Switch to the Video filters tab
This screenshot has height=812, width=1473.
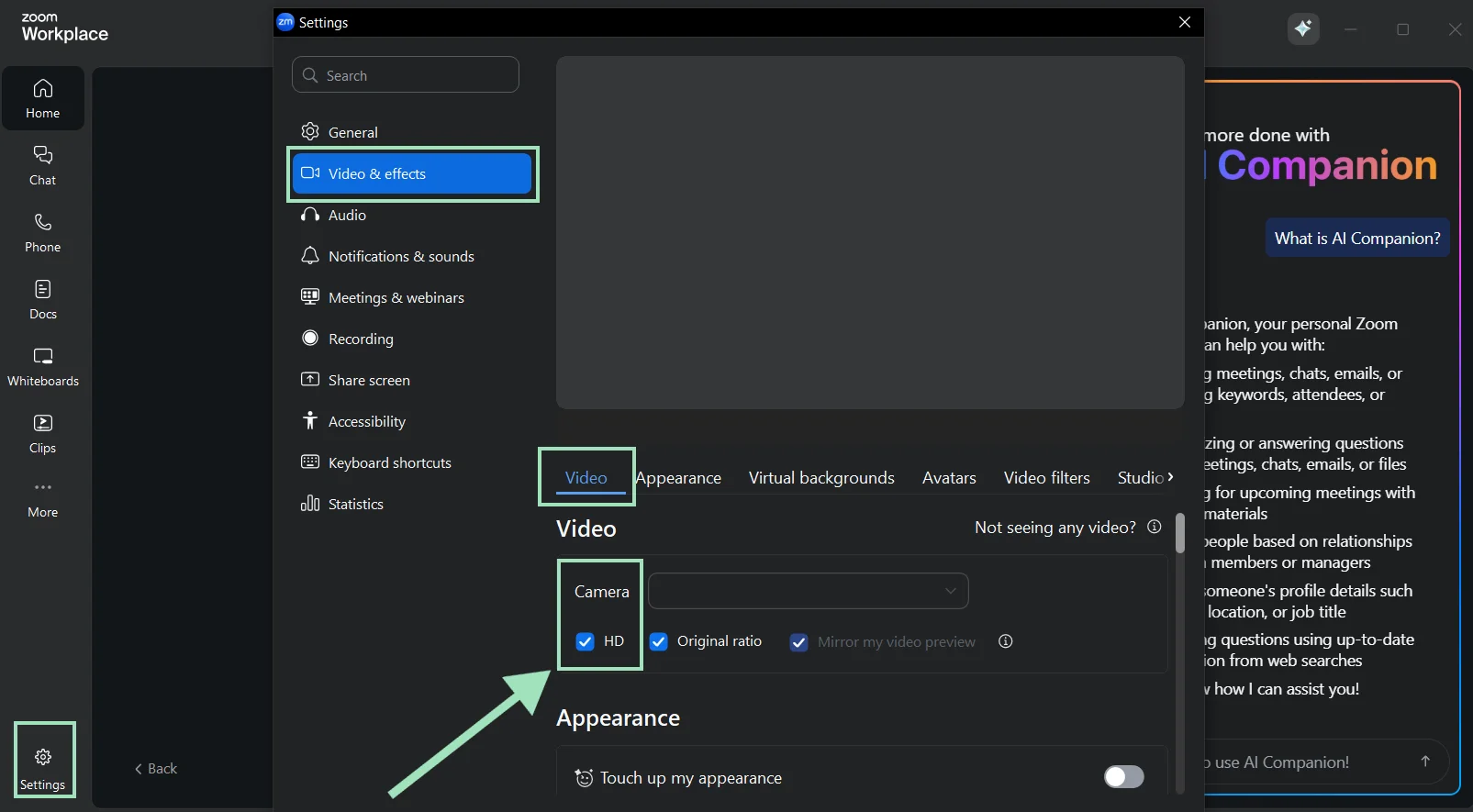point(1047,478)
